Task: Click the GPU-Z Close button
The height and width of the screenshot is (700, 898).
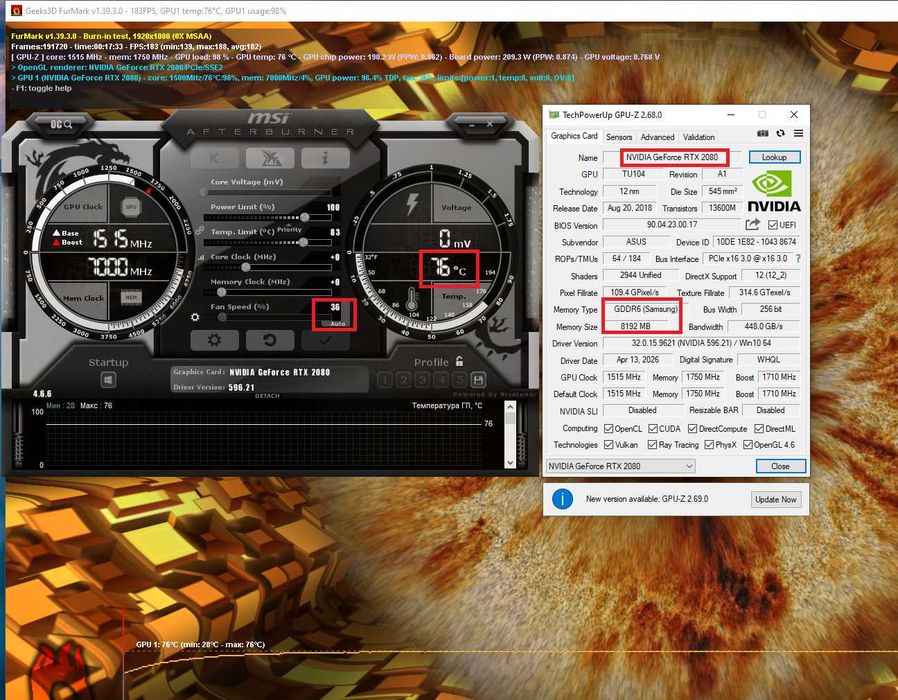Action: pos(781,466)
